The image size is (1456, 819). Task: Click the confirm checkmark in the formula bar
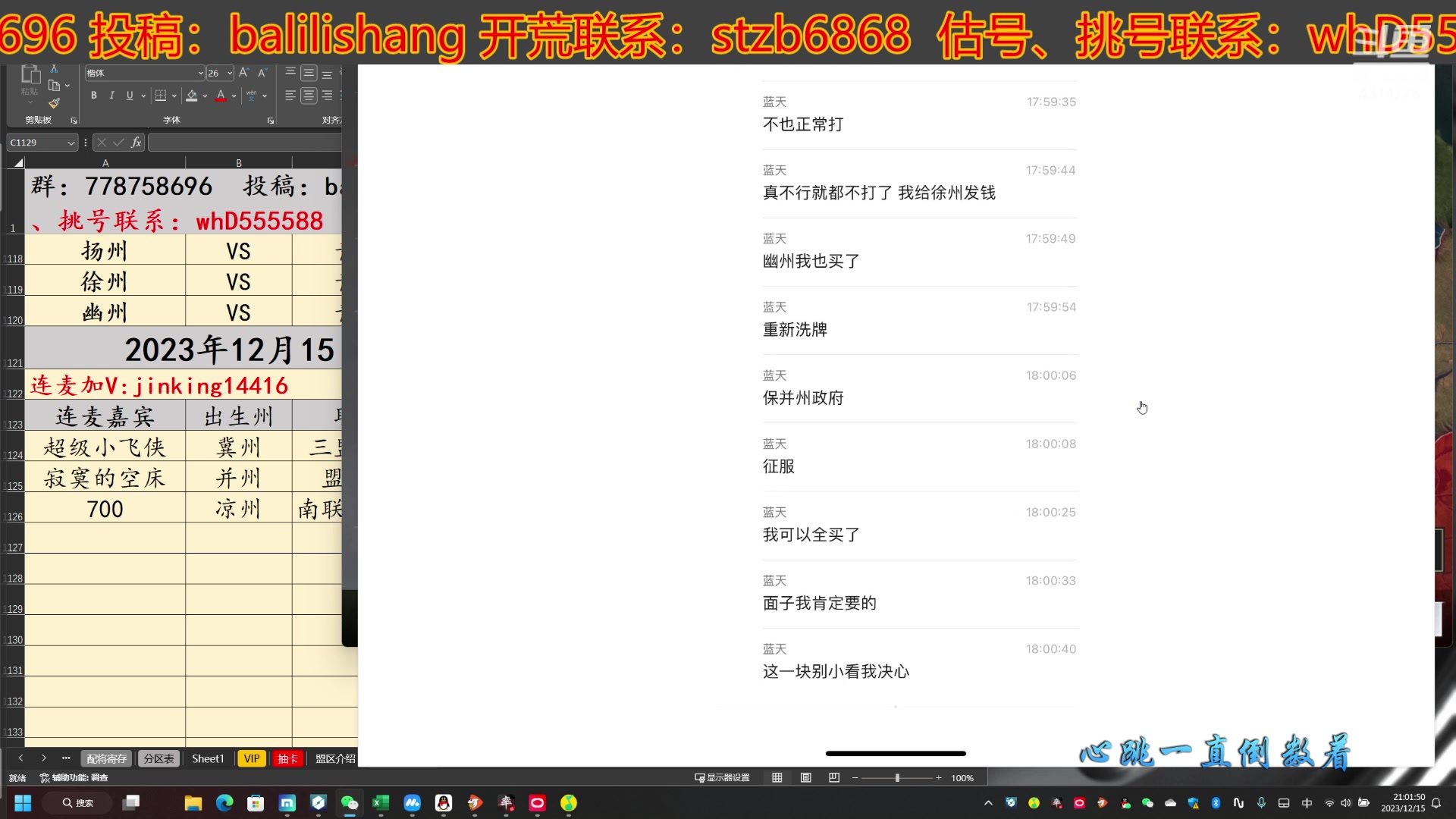click(119, 143)
